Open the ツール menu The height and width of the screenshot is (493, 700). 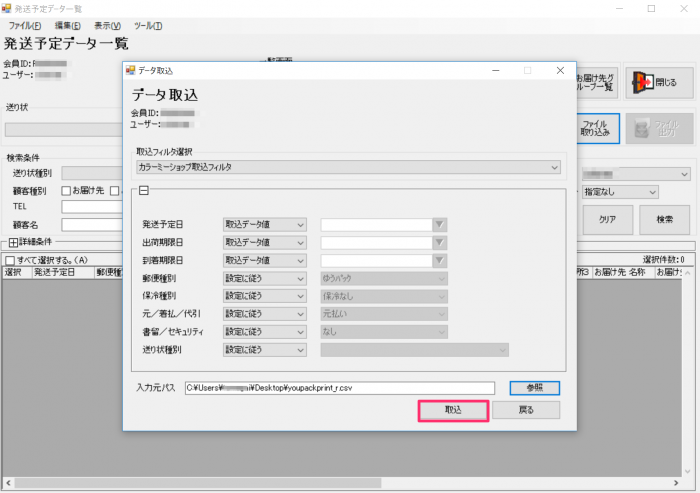point(147,25)
